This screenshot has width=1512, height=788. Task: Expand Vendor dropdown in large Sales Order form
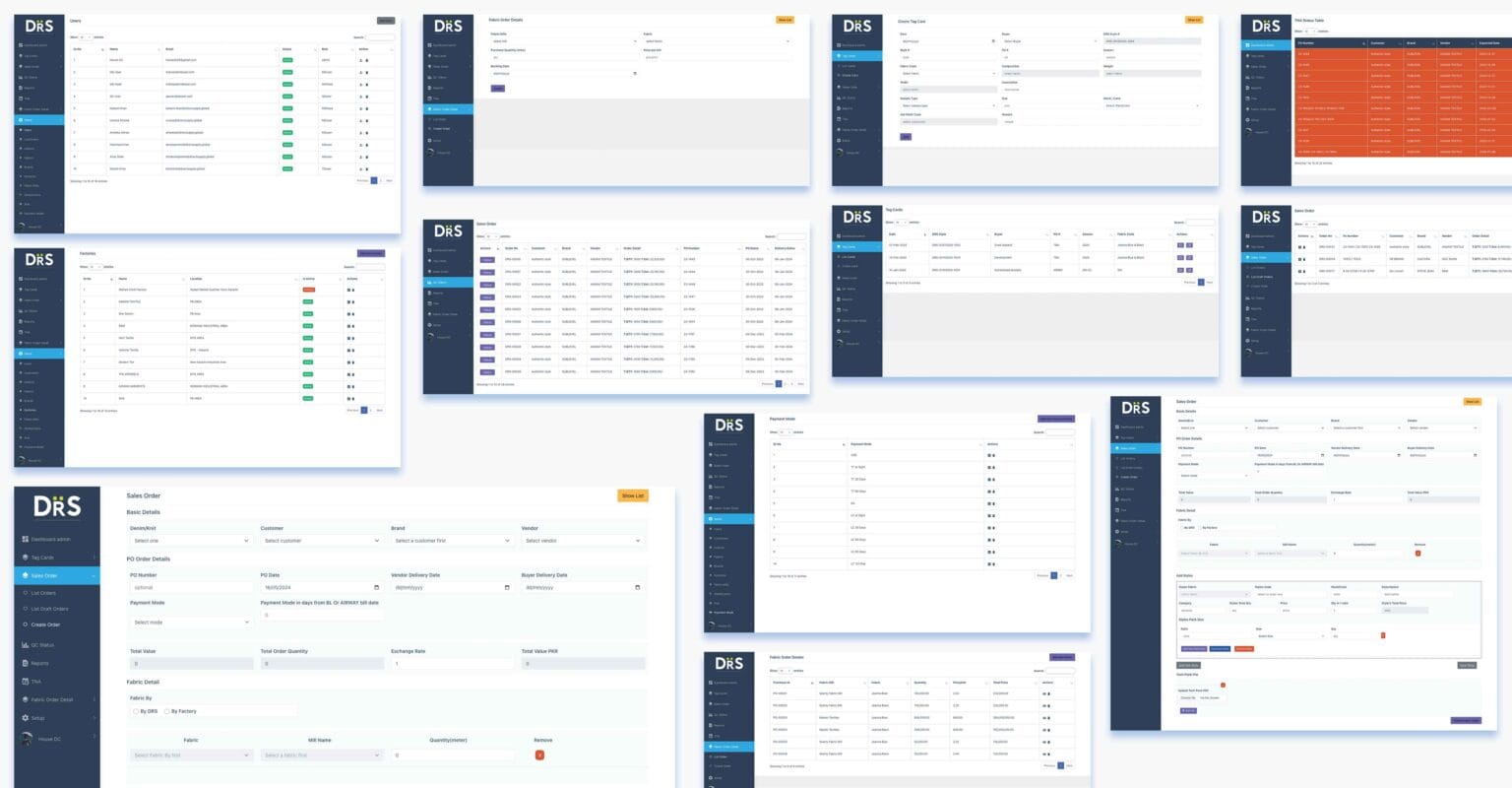click(x=582, y=541)
